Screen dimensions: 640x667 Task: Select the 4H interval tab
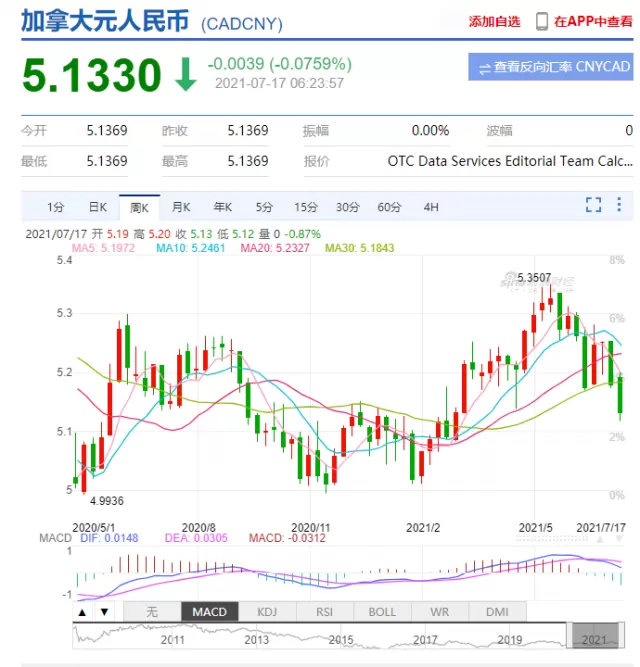tap(431, 207)
